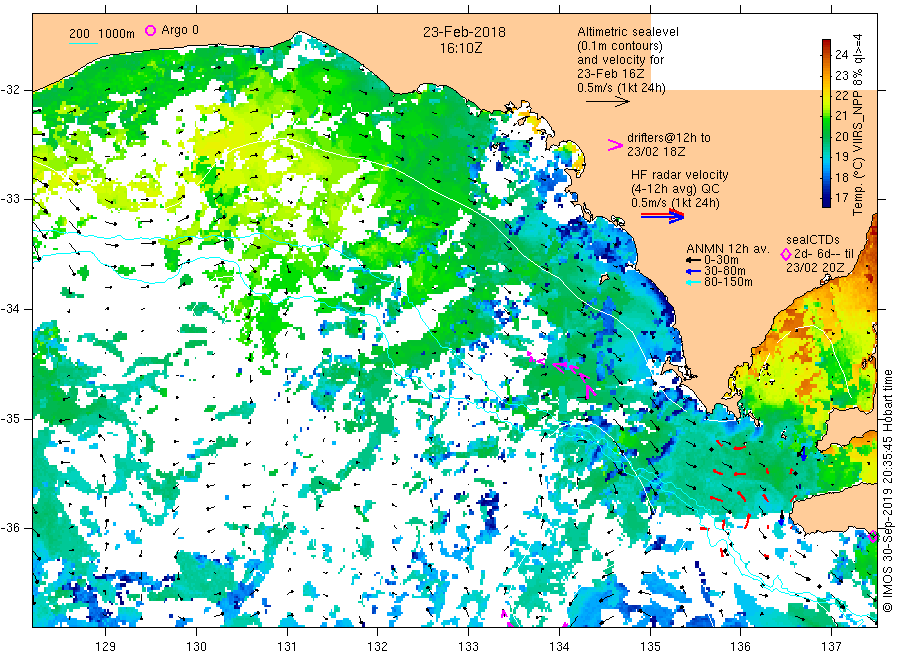
Task: Click the cyan 80-150m ANMN arrow symbol
Action: pyautogui.click(x=693, y=282)
